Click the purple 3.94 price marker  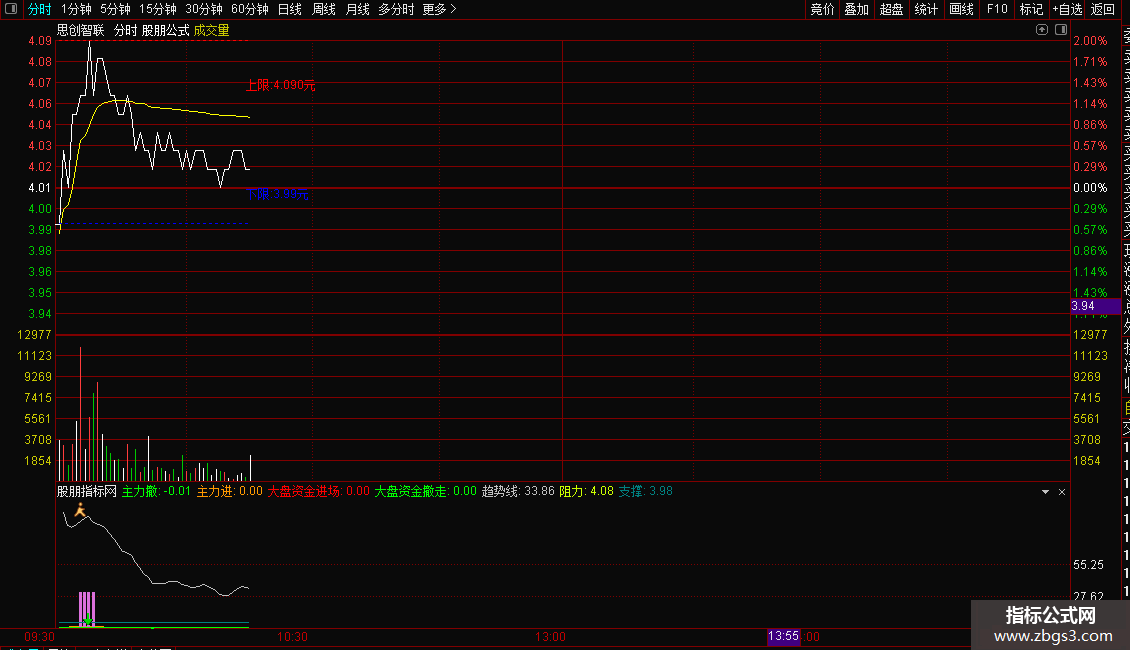point(1095,306)
